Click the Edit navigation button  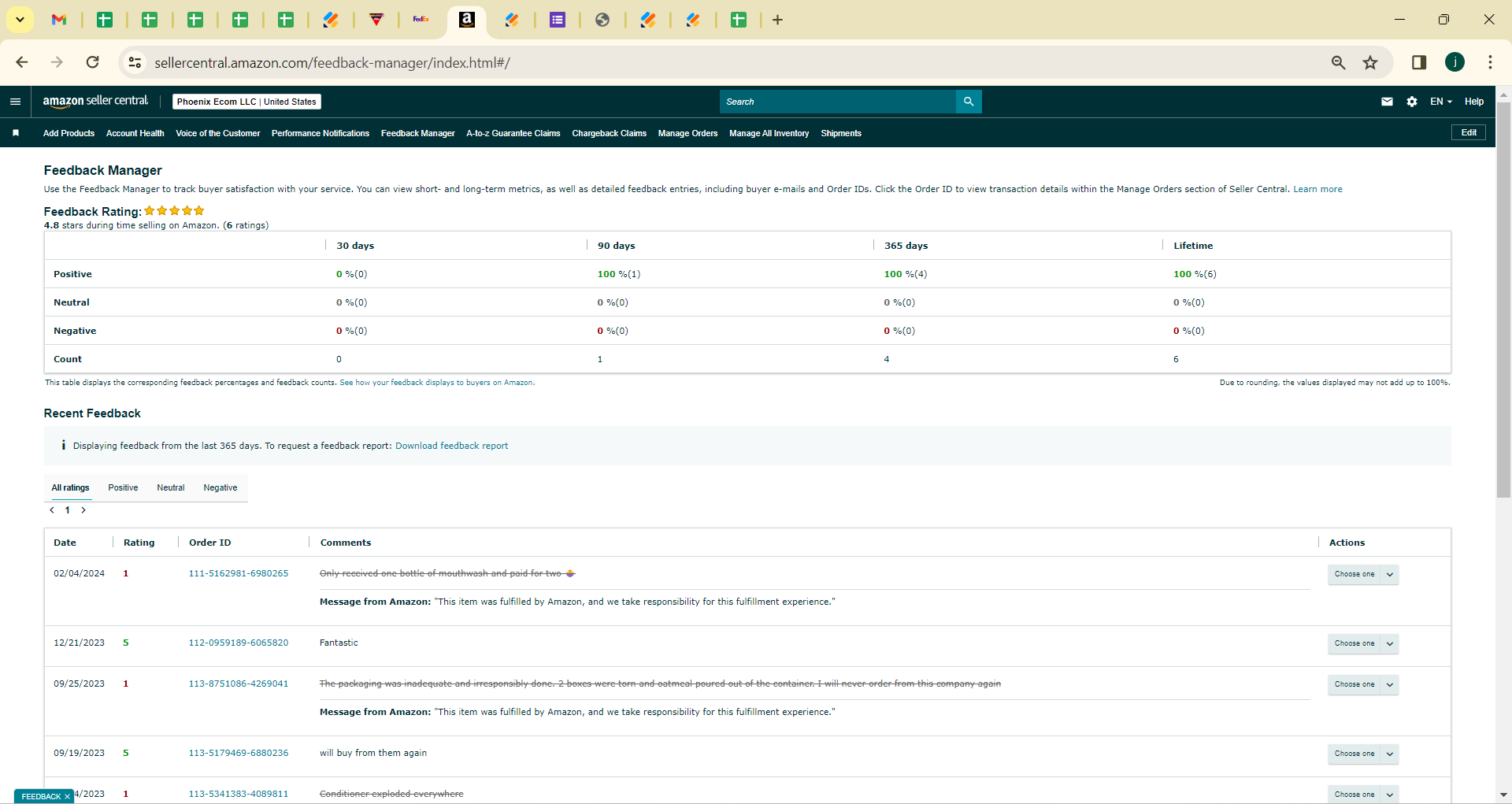1469,132
